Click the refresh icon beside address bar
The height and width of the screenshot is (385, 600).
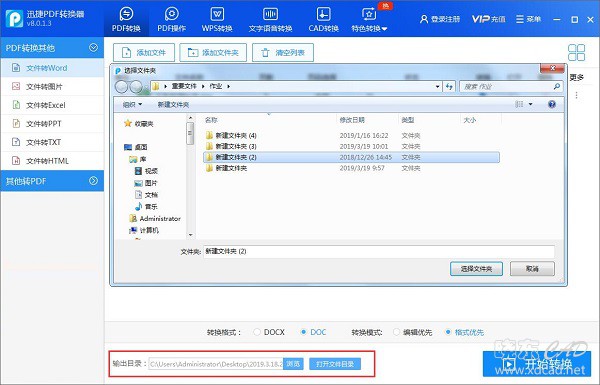[x=449, y=86]
